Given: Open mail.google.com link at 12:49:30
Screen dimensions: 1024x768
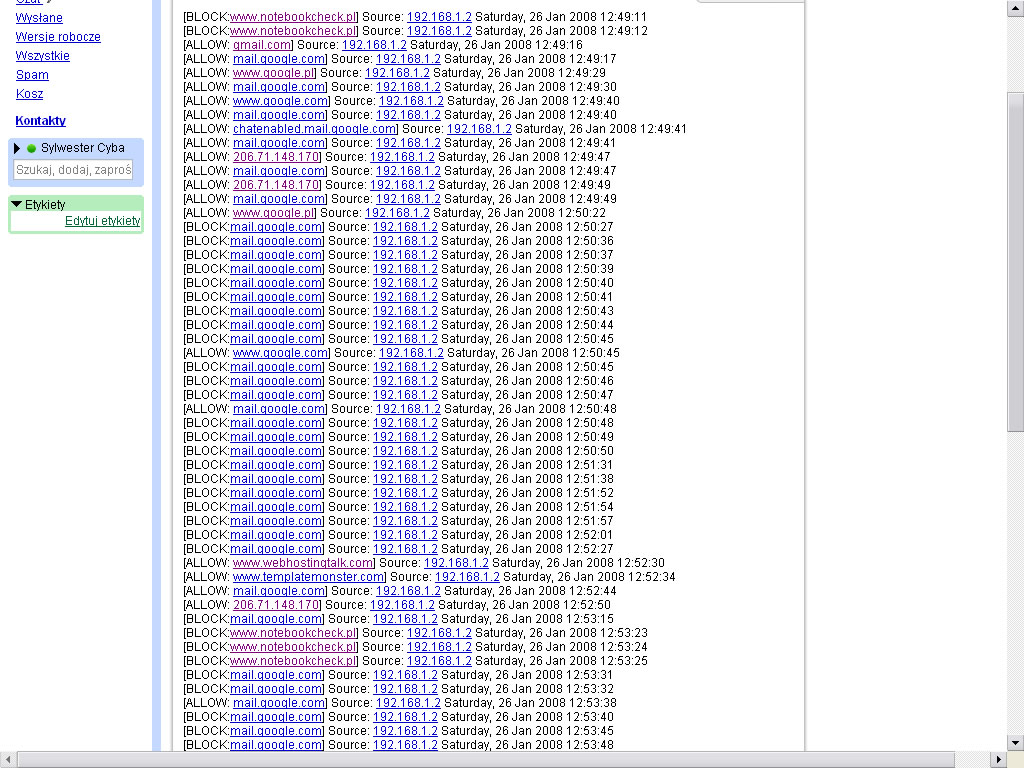Looking at the screenshot, I should [279, 87].
